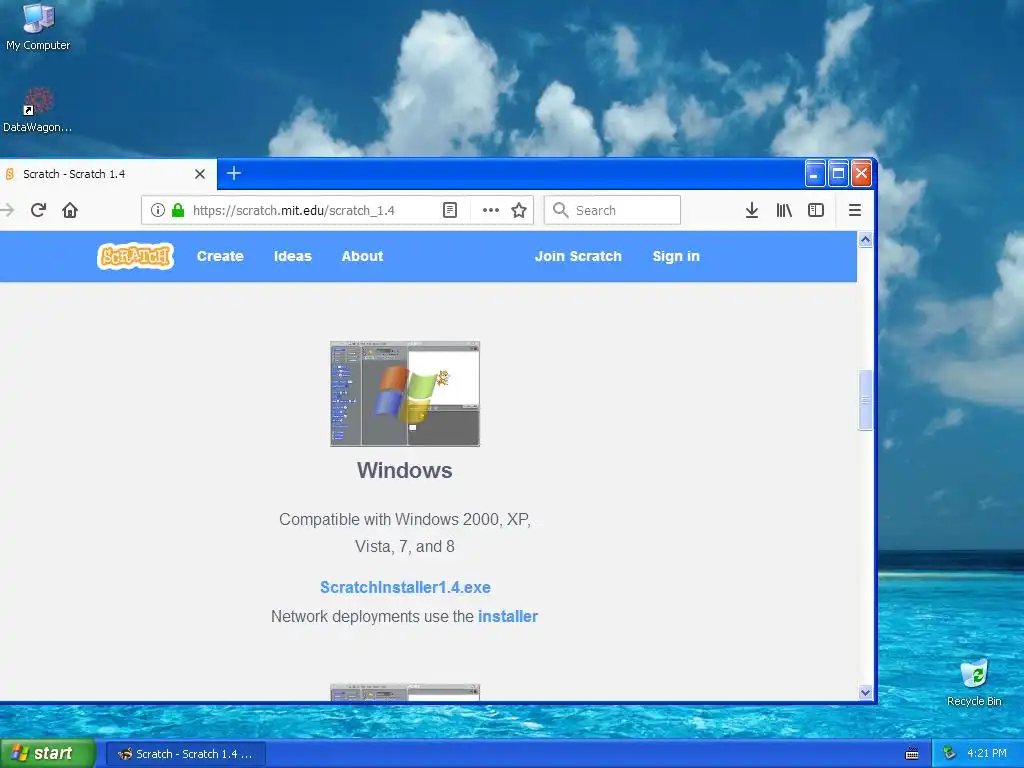This screenshot has width=1024, height=768.
Task: Open the Start menu
Action: [x=48, y=754]
